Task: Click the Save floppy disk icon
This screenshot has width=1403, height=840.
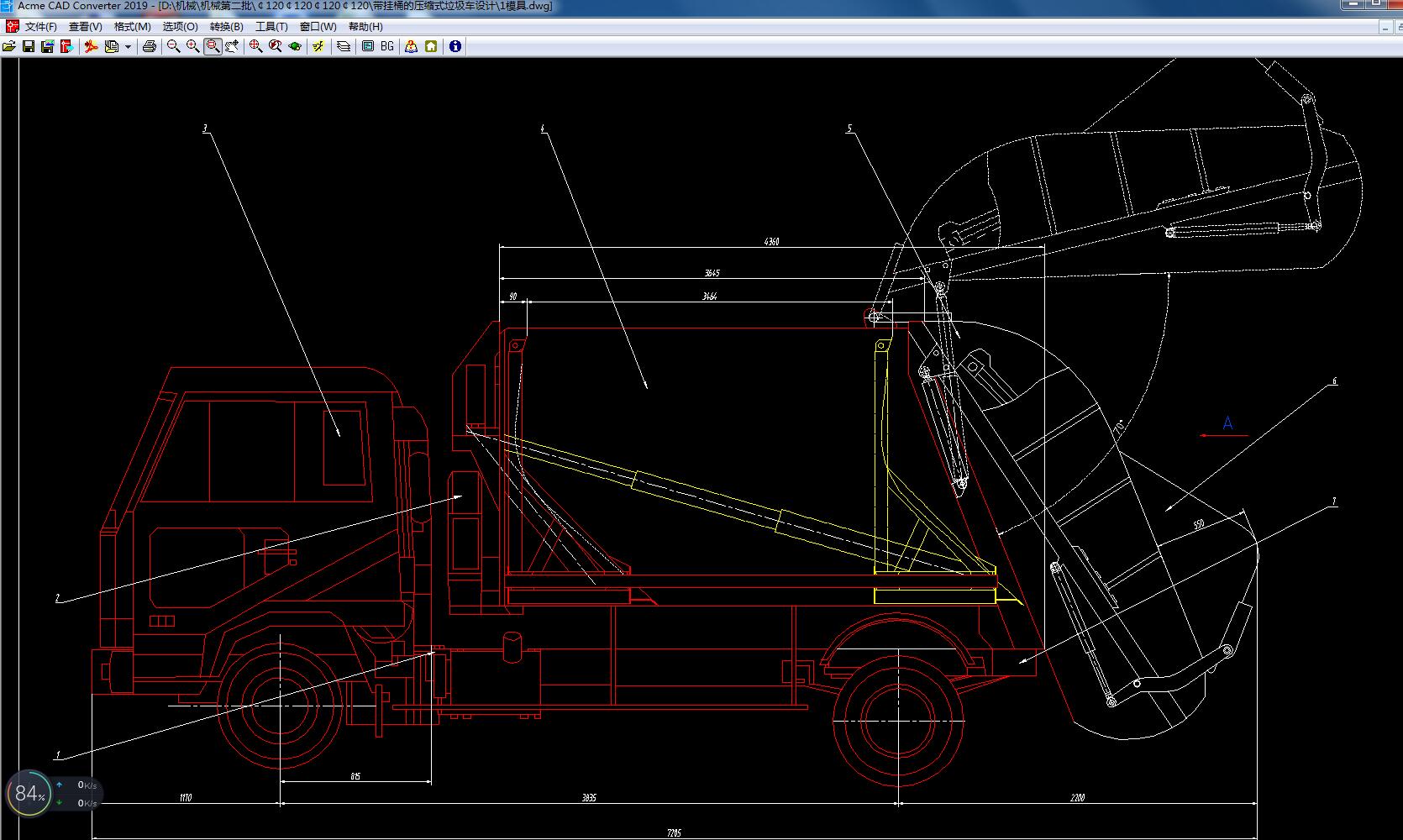Action: pos(29,46)
